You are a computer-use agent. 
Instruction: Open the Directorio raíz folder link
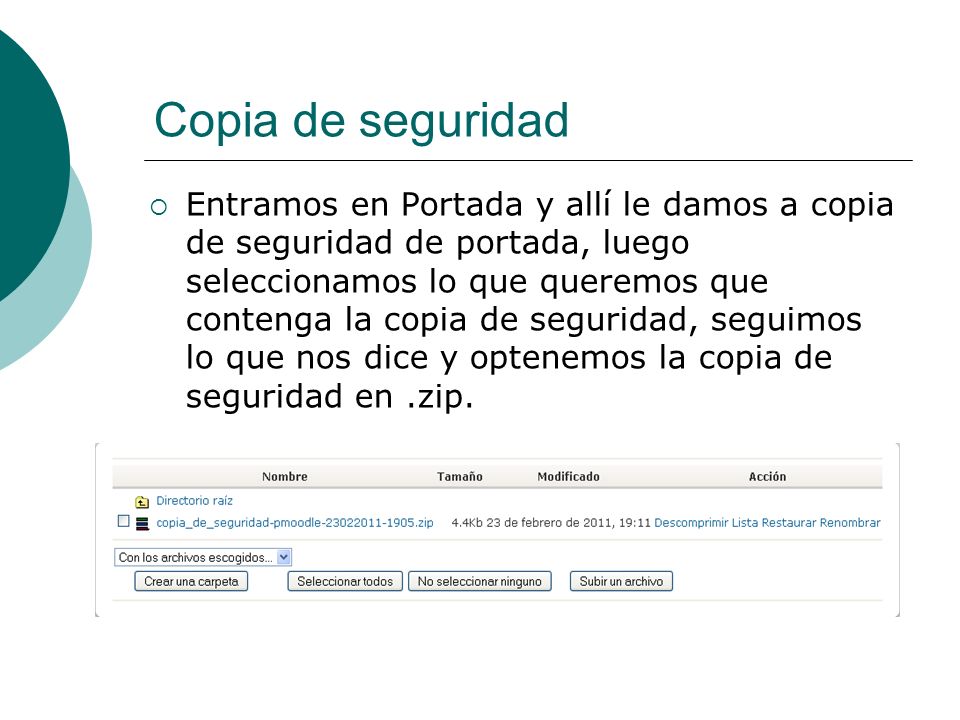[194, 501]
